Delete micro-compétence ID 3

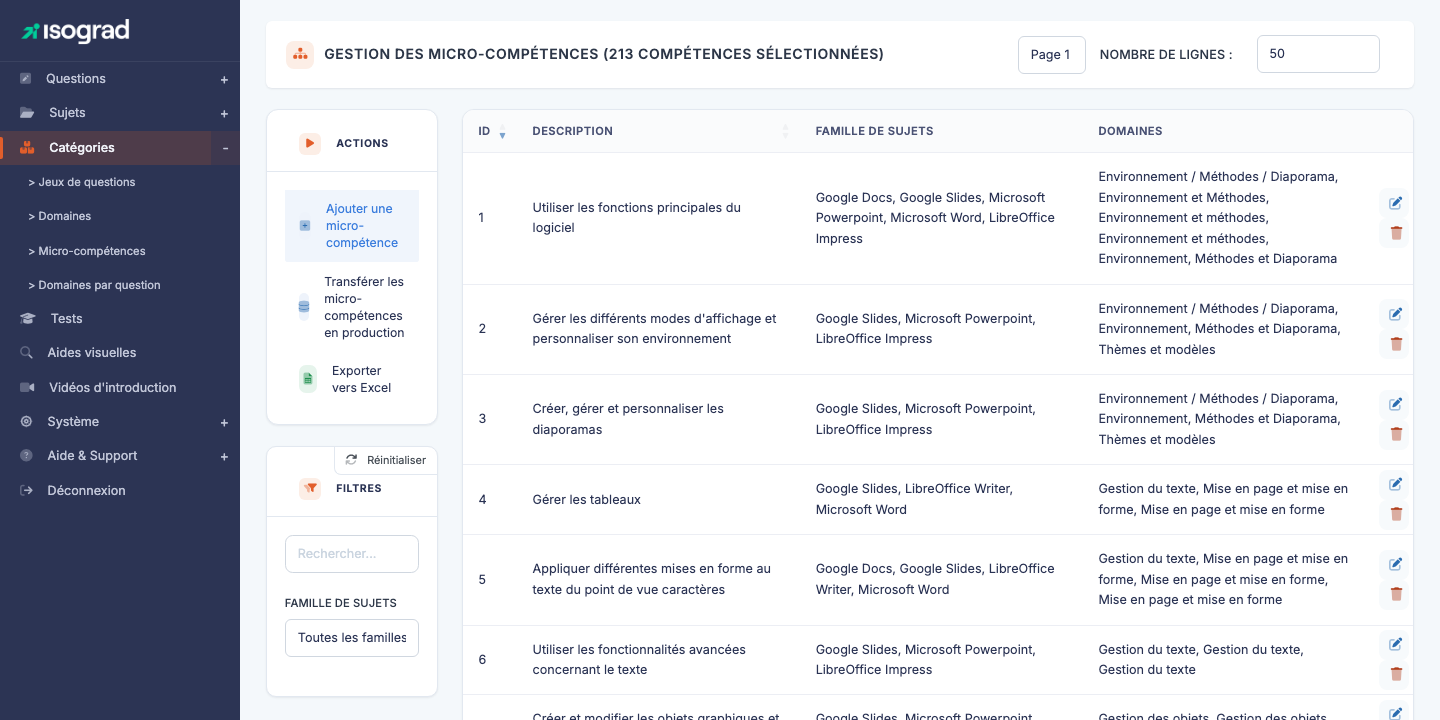coord(1396,434)
